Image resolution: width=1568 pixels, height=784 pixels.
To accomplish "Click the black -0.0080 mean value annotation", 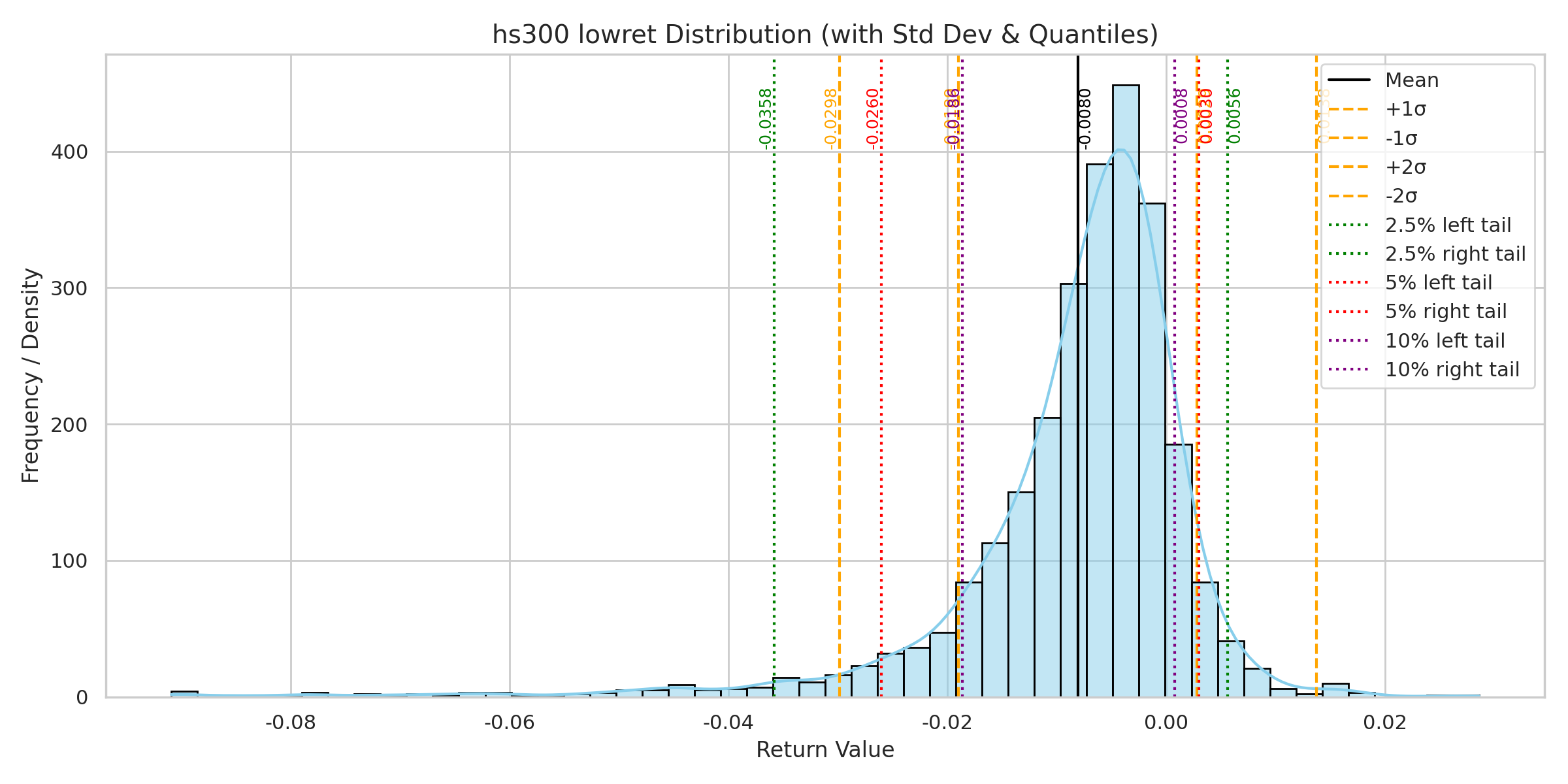I will point(1085,119).
